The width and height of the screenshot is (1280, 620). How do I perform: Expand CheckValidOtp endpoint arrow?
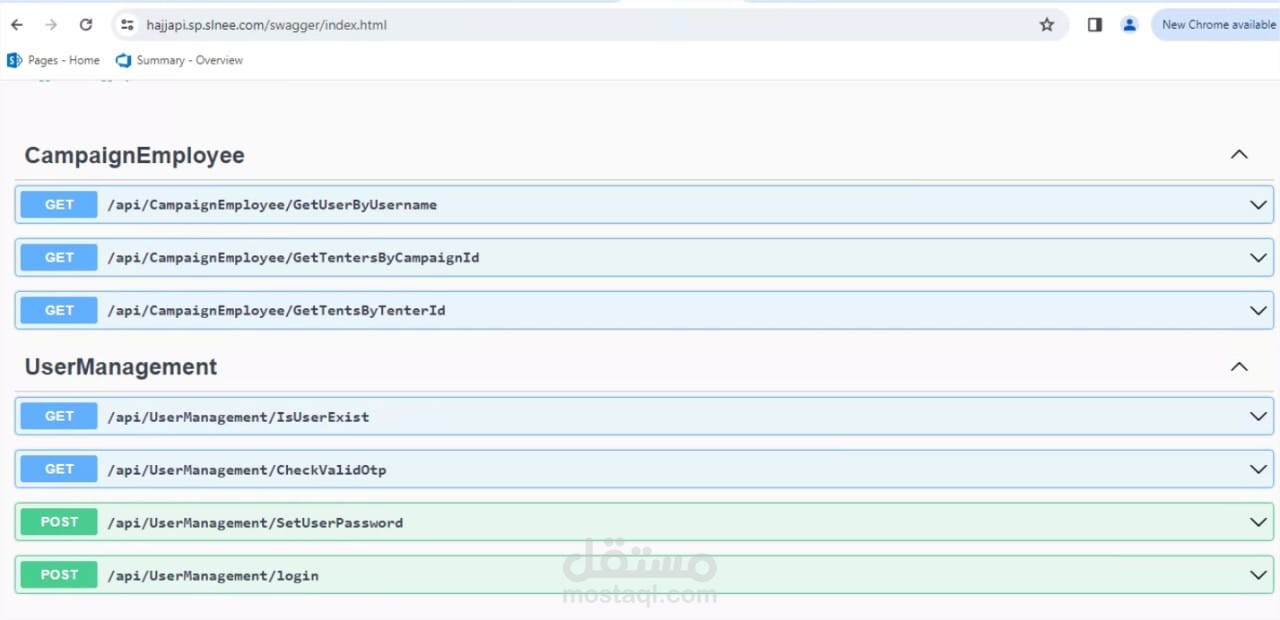pos(1258,470)
